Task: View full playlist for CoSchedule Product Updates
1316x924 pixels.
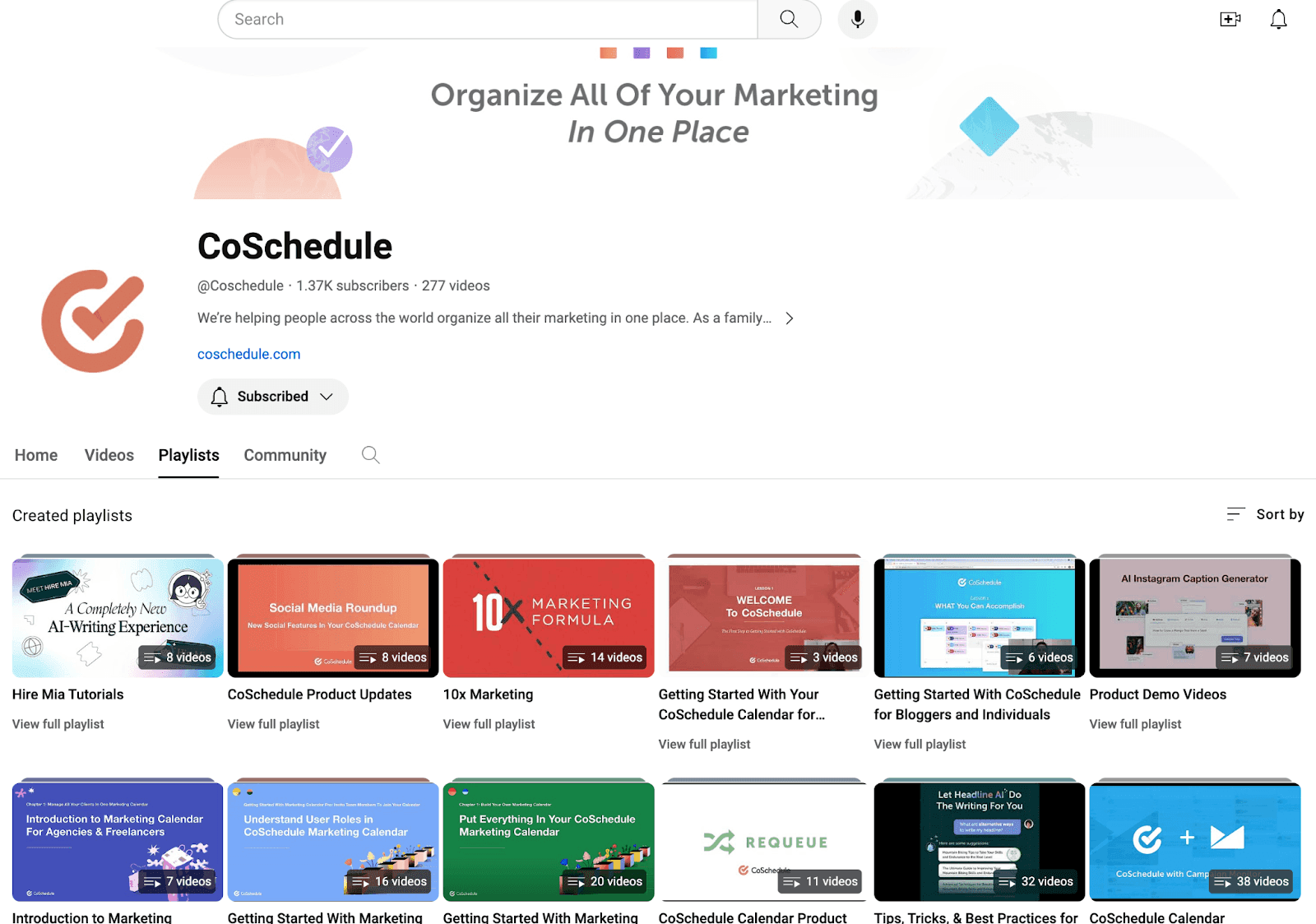Action: [x=274, y=724]
